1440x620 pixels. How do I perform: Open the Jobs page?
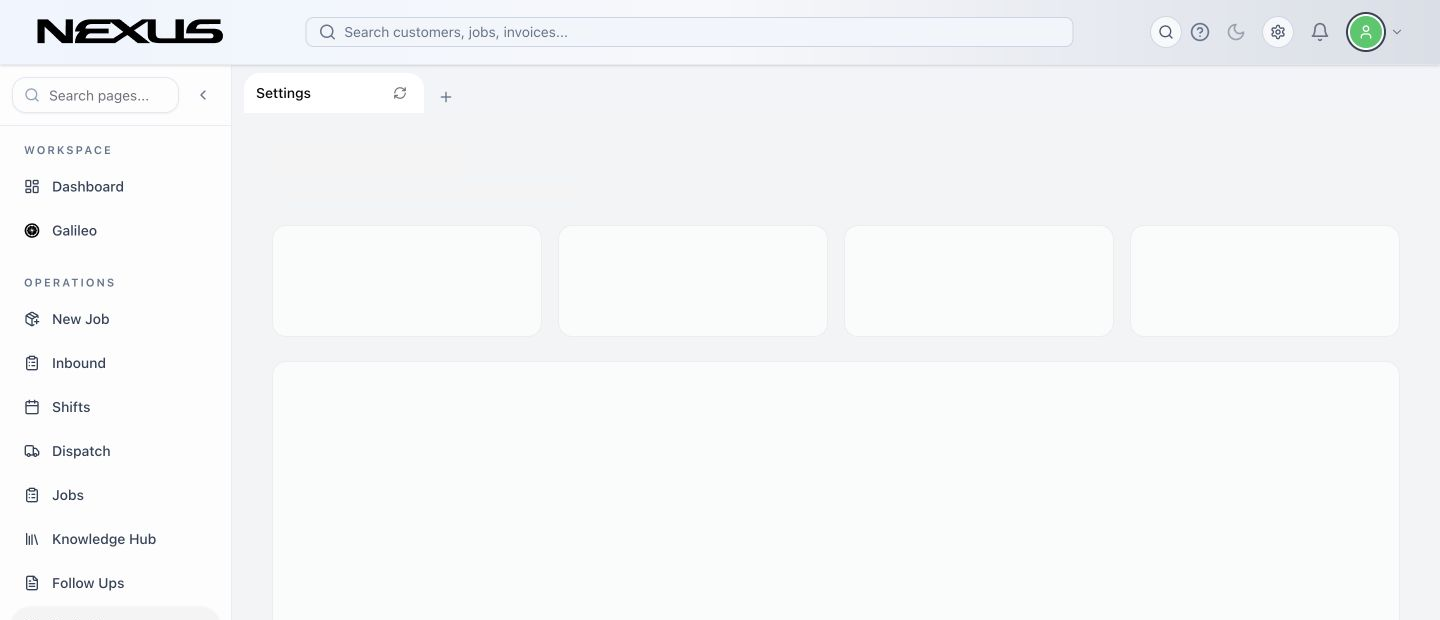click(115, 495)
